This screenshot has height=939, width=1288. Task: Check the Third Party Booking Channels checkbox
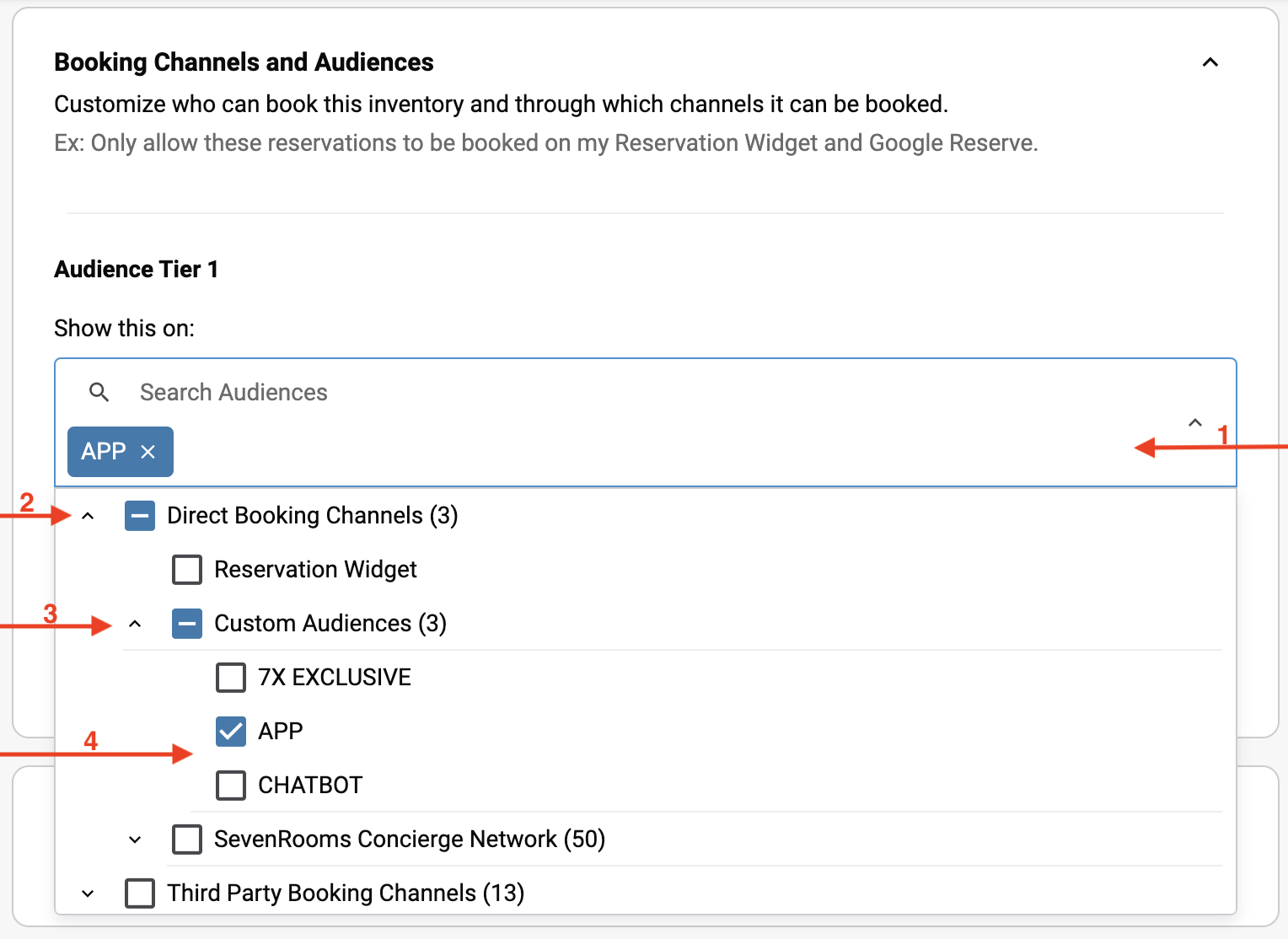(140, 893)
